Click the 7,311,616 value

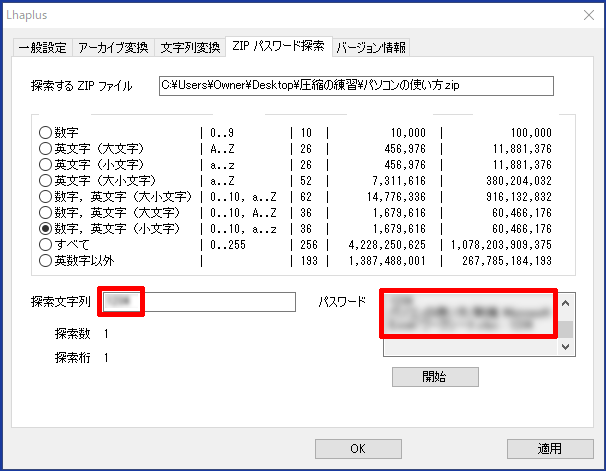[x=399, y=181]
